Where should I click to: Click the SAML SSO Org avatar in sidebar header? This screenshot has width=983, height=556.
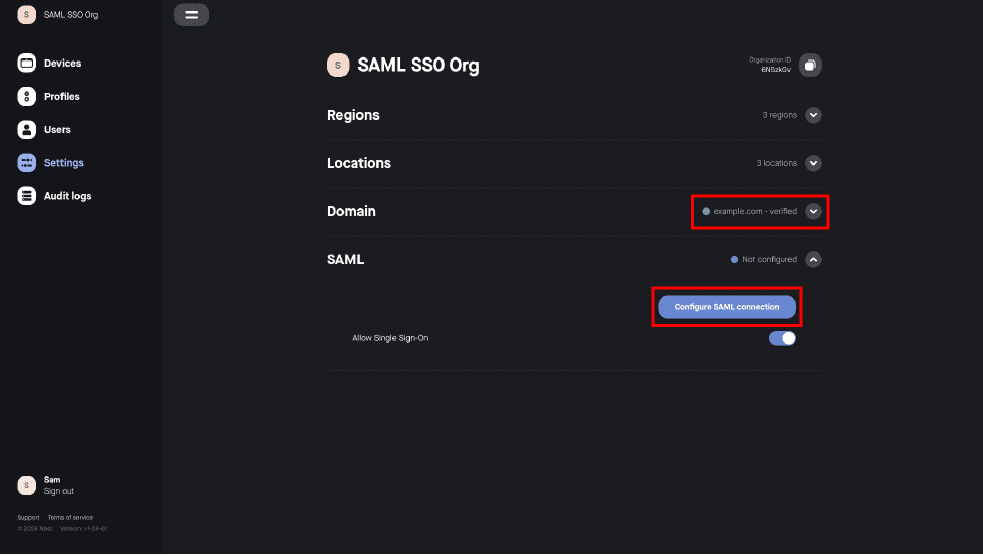(26, 14)
